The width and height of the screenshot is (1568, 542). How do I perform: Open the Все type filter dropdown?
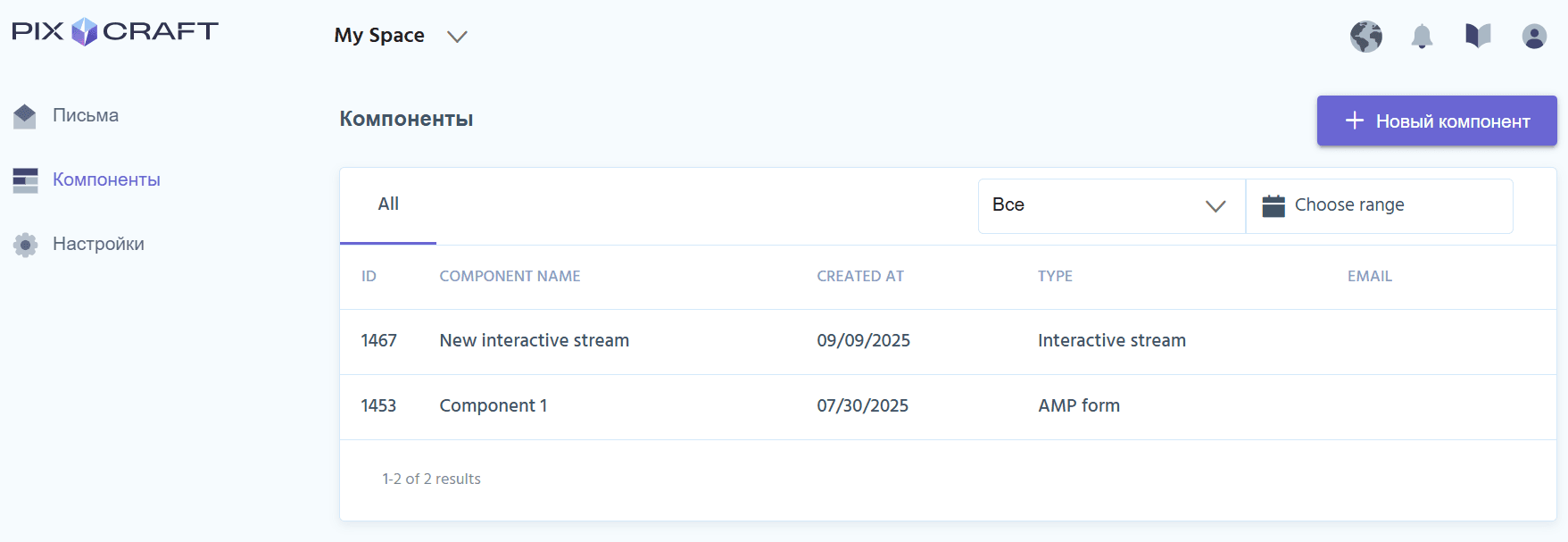click(x=1111, y=205)
